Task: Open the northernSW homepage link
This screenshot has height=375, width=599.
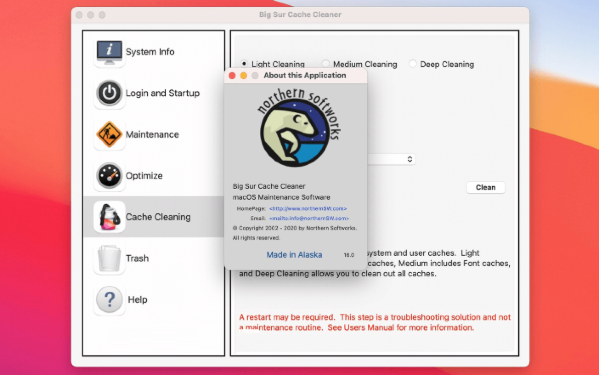Action: pyautogui.click(x=308, y=209)
